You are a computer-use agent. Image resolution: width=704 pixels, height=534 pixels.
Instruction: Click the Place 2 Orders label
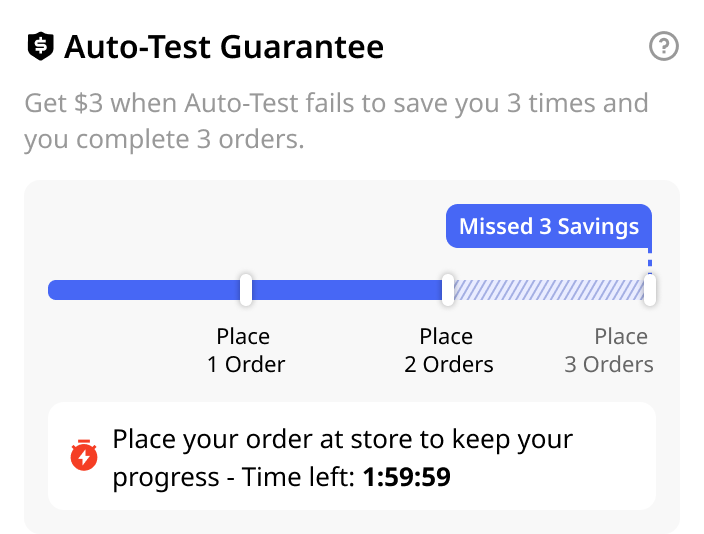coord(448,350)
